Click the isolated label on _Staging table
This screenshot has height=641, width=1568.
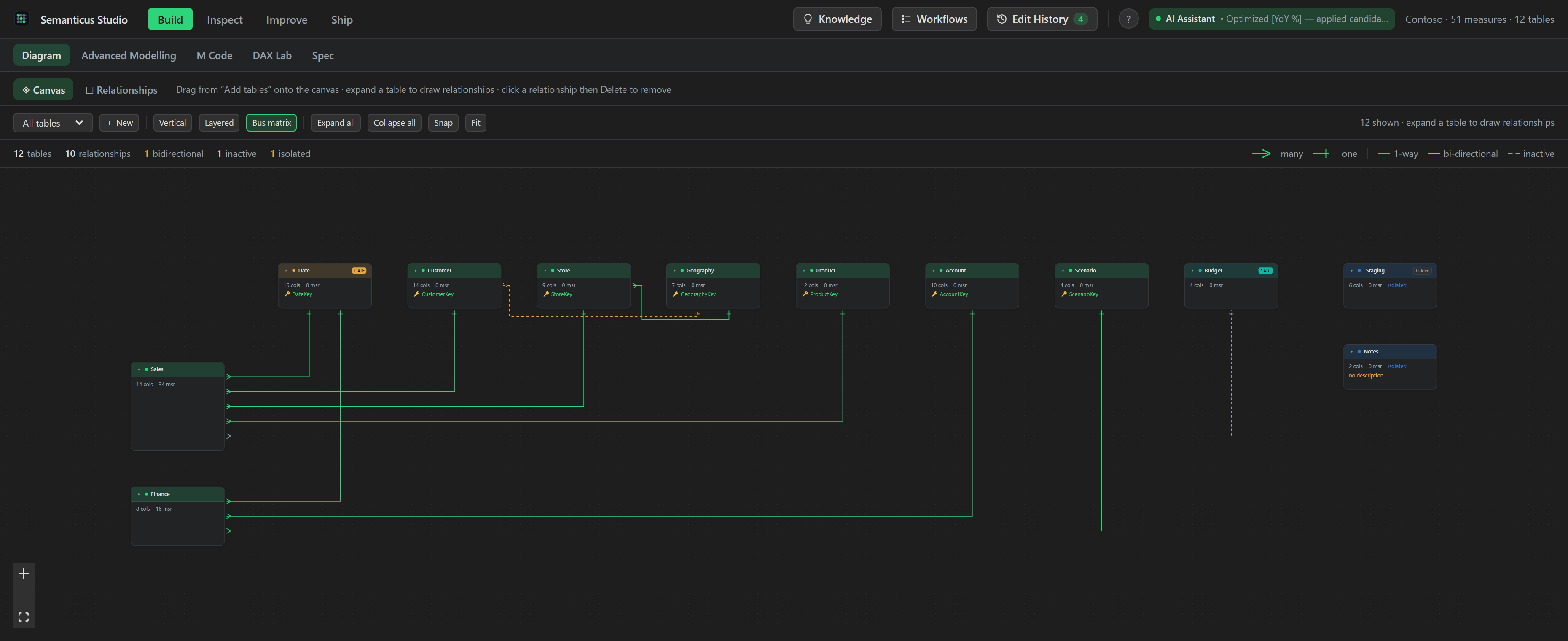click(1397, 285)
